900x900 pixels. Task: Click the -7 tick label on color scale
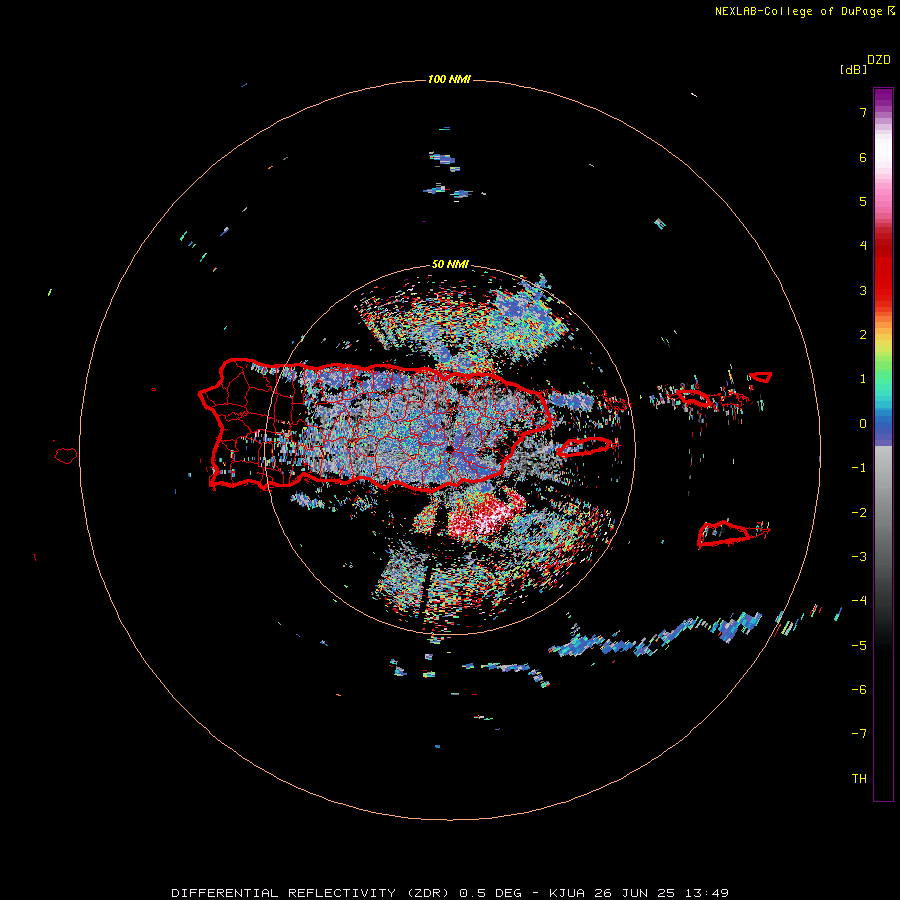[859, 734]
